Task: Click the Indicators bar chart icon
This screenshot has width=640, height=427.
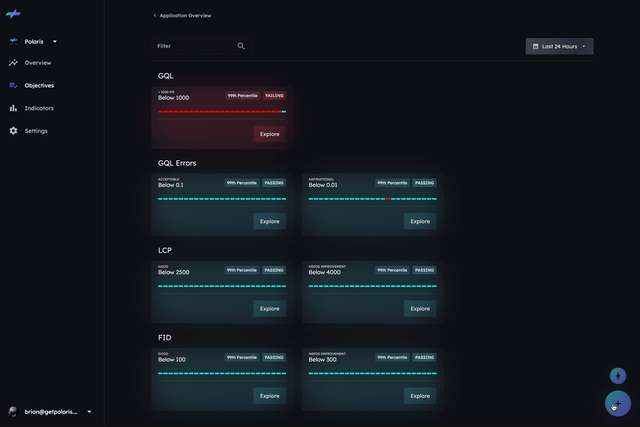Action: tap(14, 108)
